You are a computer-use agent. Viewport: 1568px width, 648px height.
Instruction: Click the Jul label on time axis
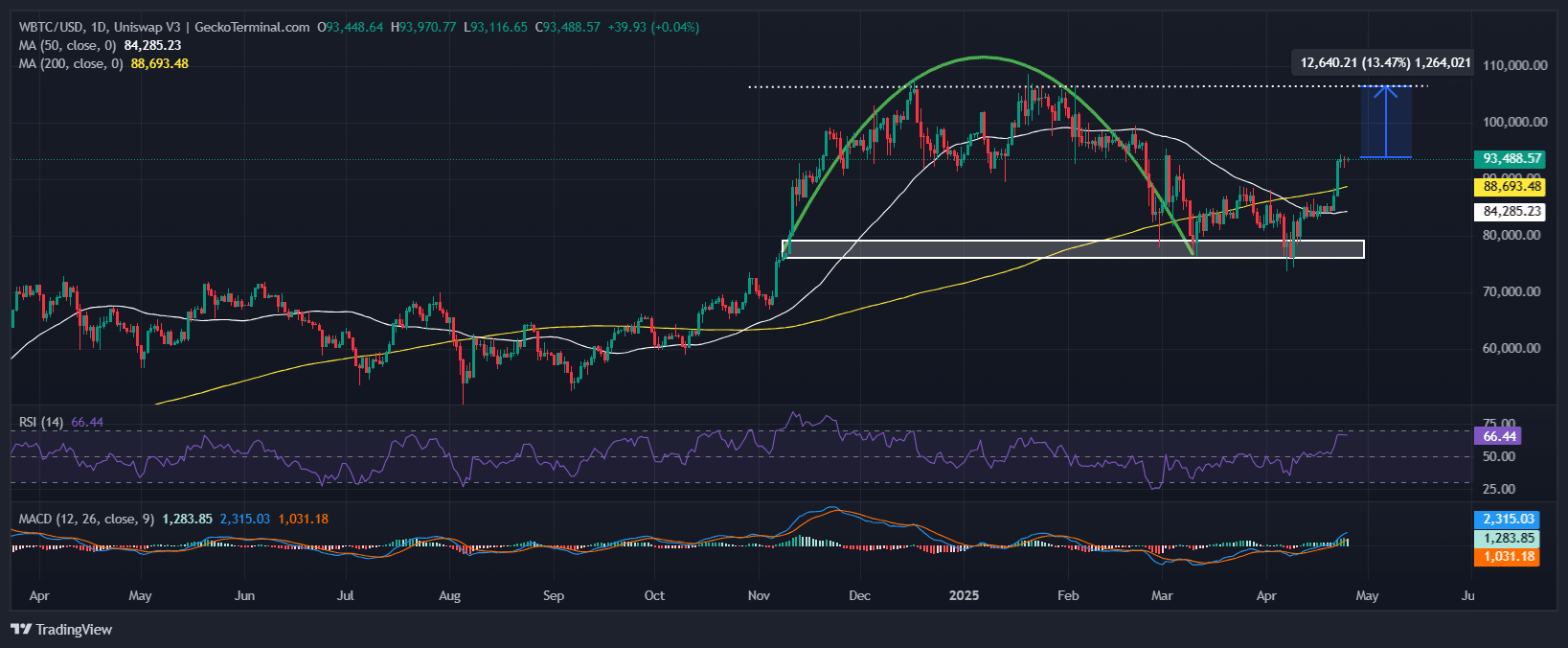(x=345, y=595)
